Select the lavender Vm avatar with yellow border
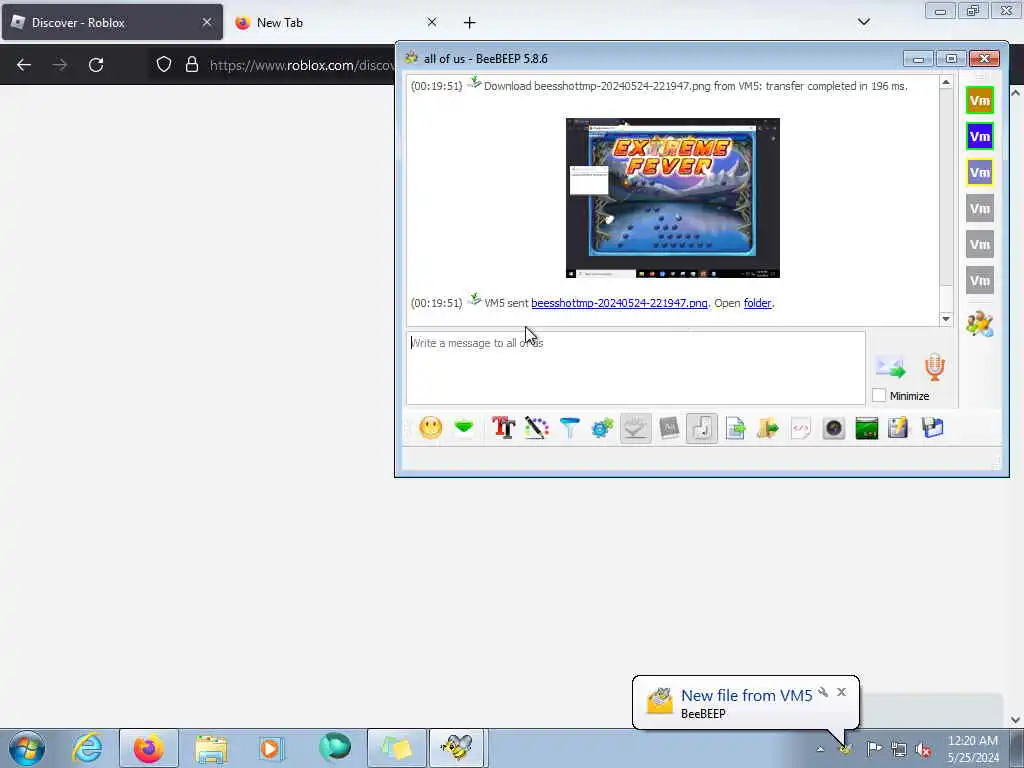Viewport: 1024px width, 768px height. [x=980, y=172]
